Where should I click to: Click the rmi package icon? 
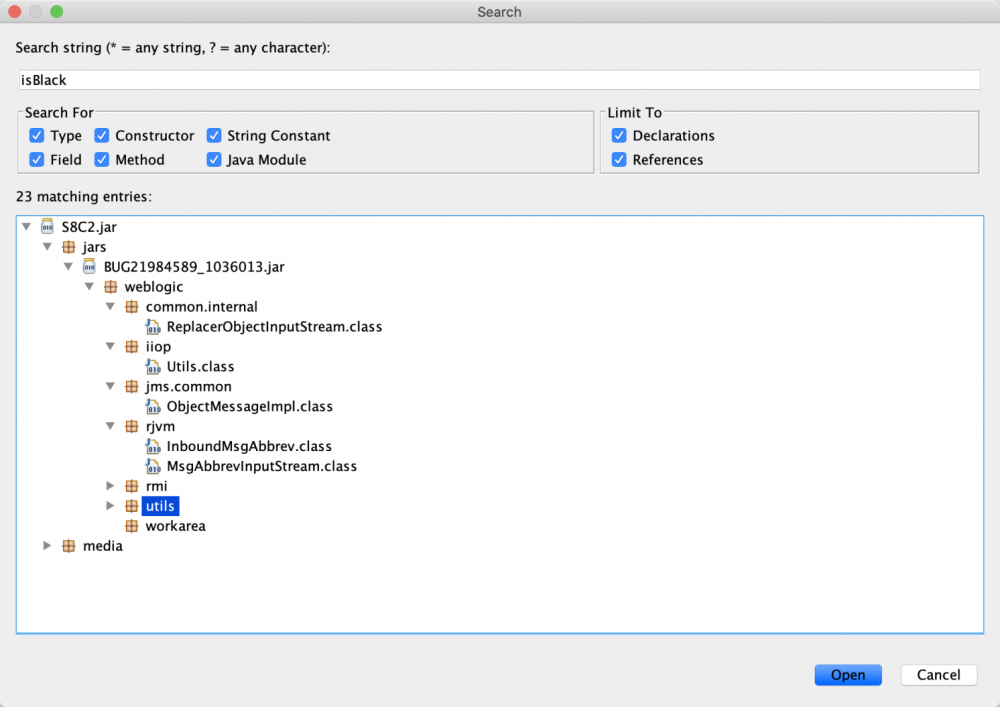(131, 486)
